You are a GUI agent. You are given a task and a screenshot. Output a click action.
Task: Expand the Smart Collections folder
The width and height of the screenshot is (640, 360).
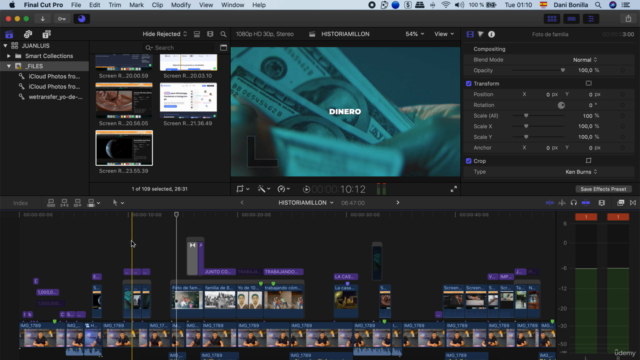click(9, 56)
